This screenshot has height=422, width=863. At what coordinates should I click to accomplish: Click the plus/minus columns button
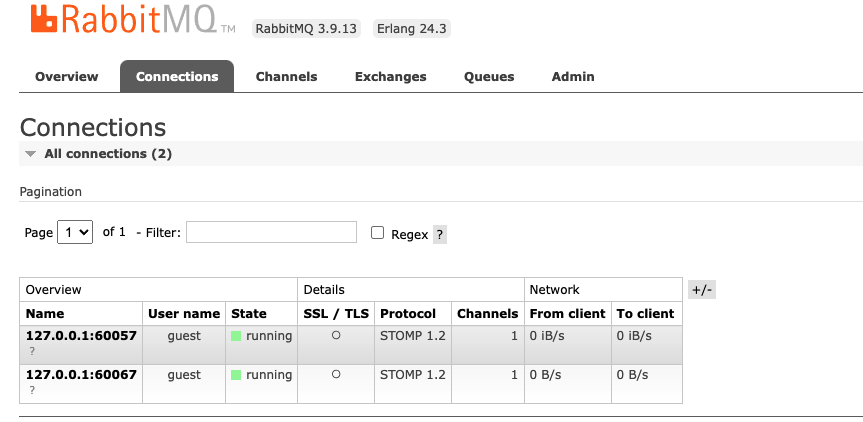(702, 290)
